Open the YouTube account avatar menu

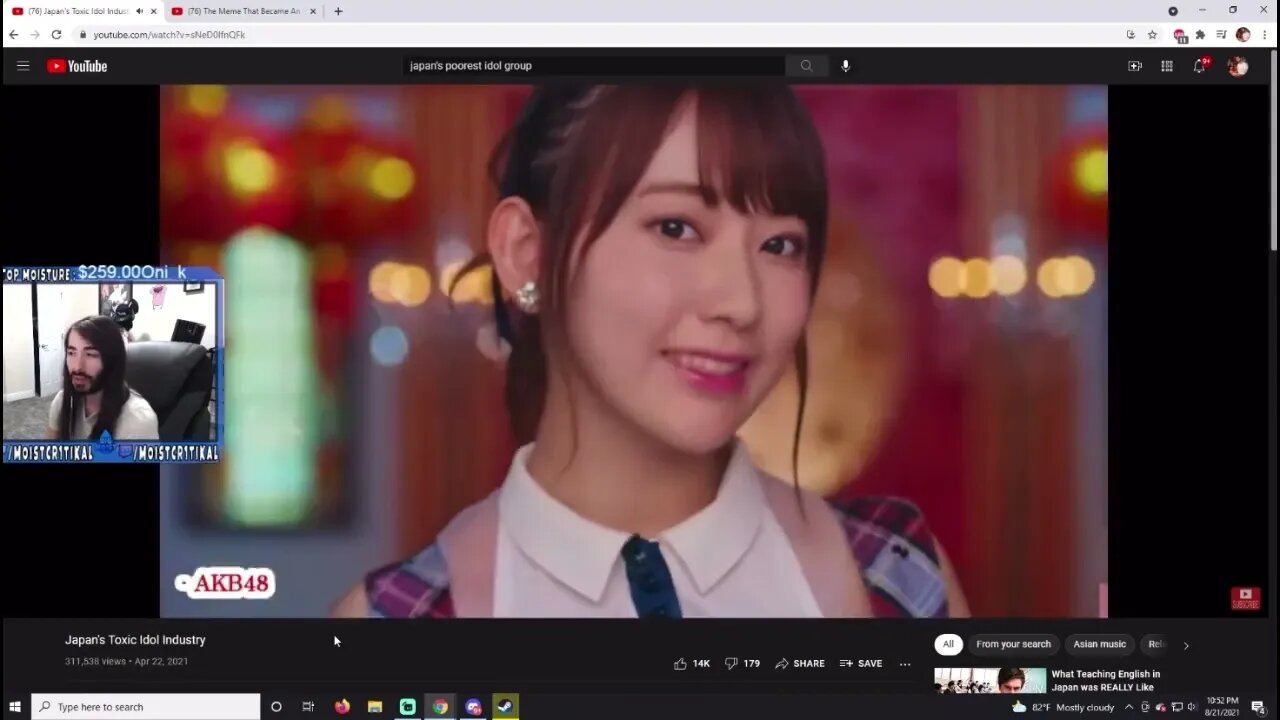(x=1238, y=66)
